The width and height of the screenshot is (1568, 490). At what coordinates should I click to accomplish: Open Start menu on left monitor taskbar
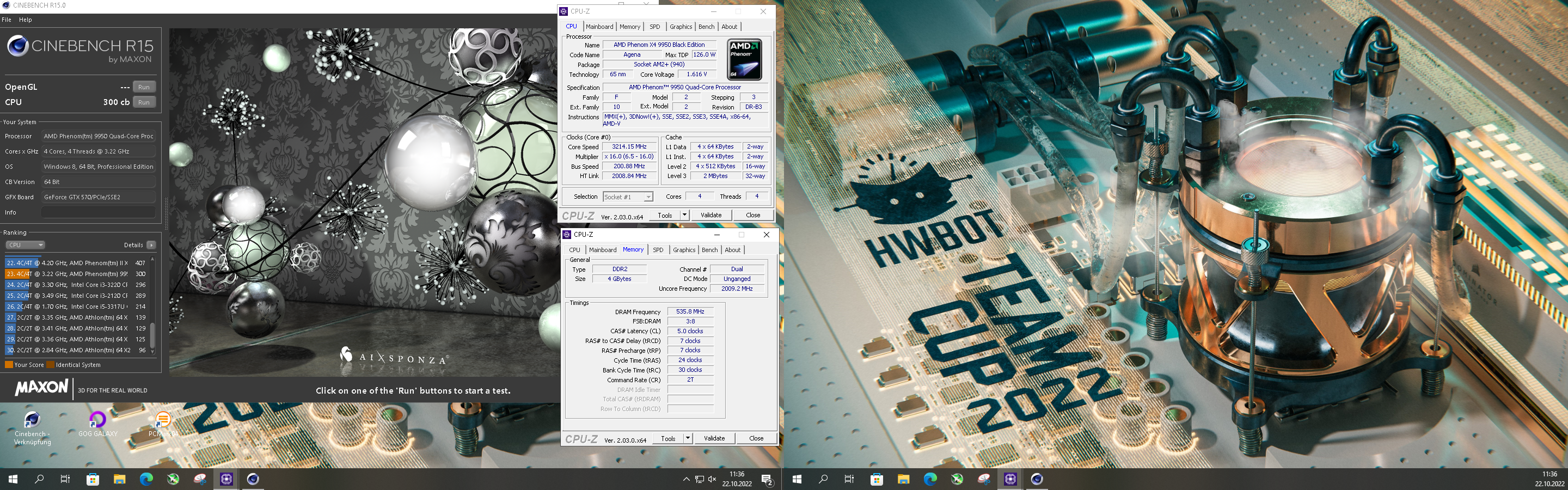[x=13, y=479]
